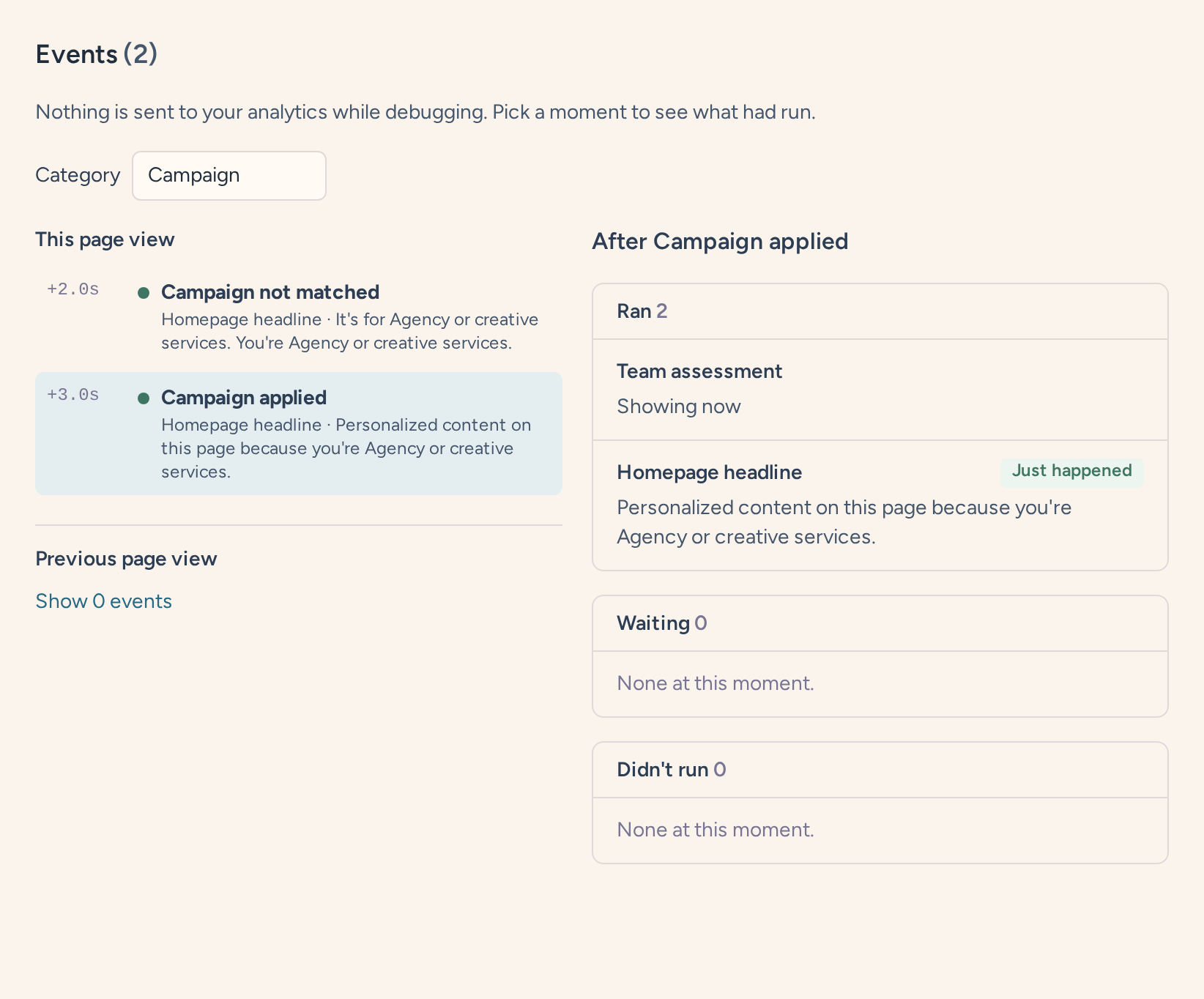Image resolution: width=1204 pixels, height=999 pixels.
Task: Click the Waiting 0 panel header
Action: pyautogui.click(x=880, y=623)
